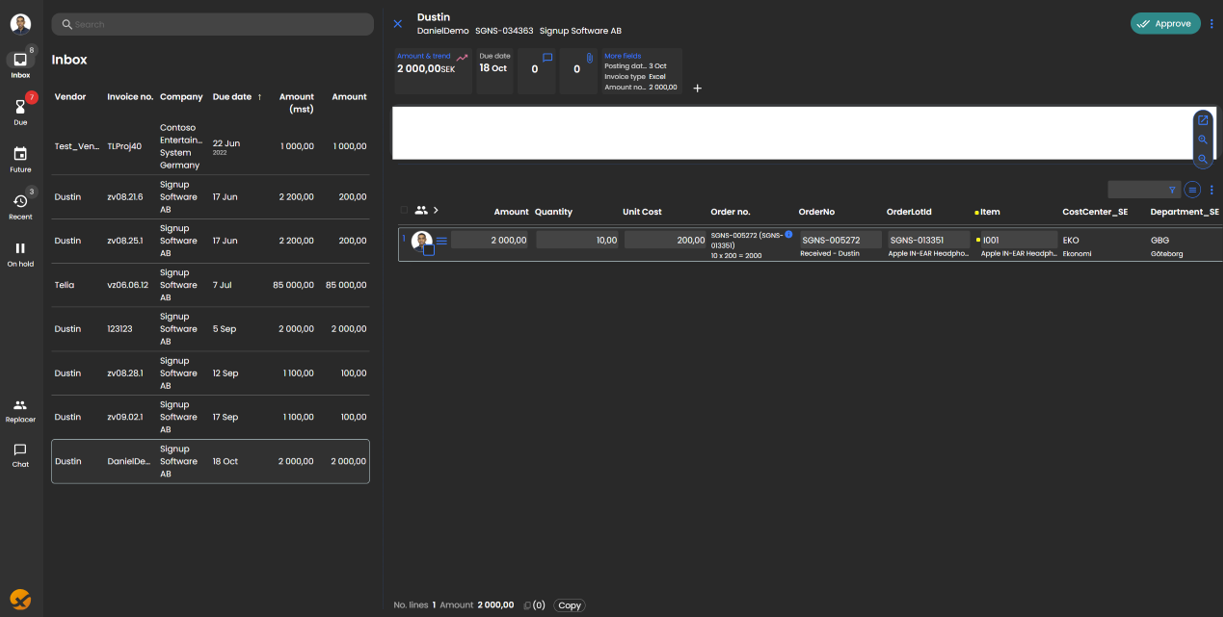Viewport: 1223px width, 617px height.
Task: Open the Replacer sidebar icon
Action: pyautogui.click(x=20, y=410)
